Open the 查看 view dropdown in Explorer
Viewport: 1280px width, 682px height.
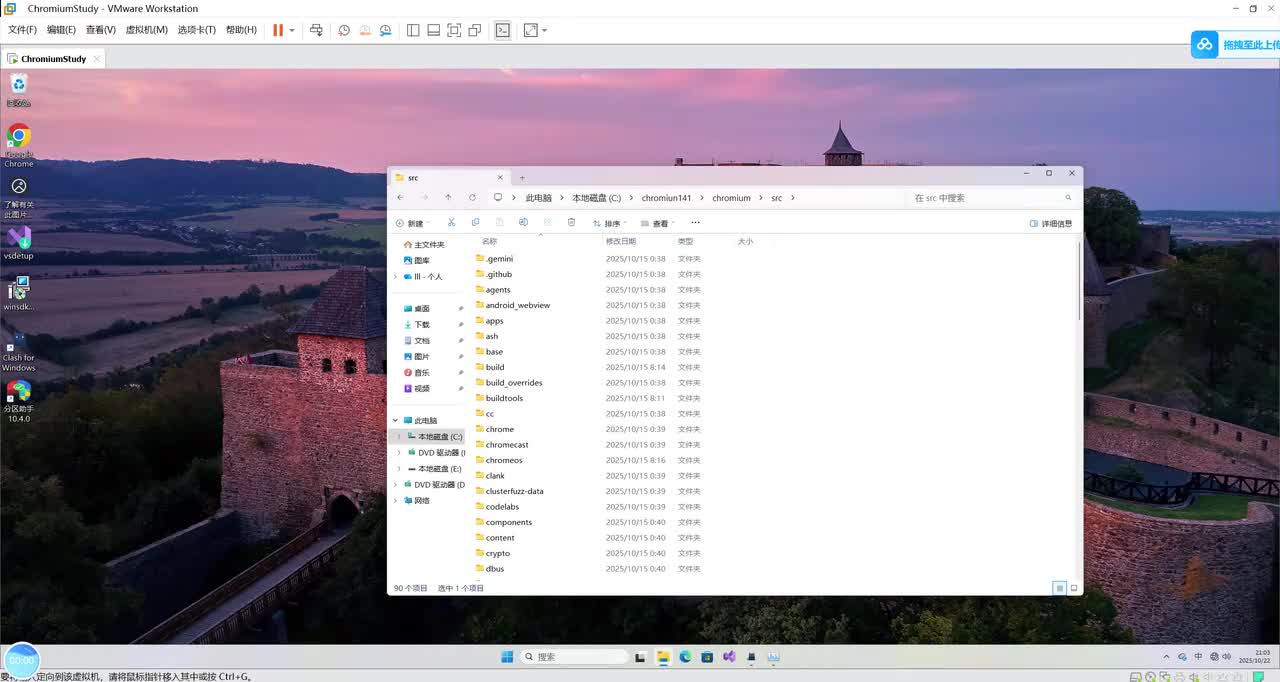[658, 223]
